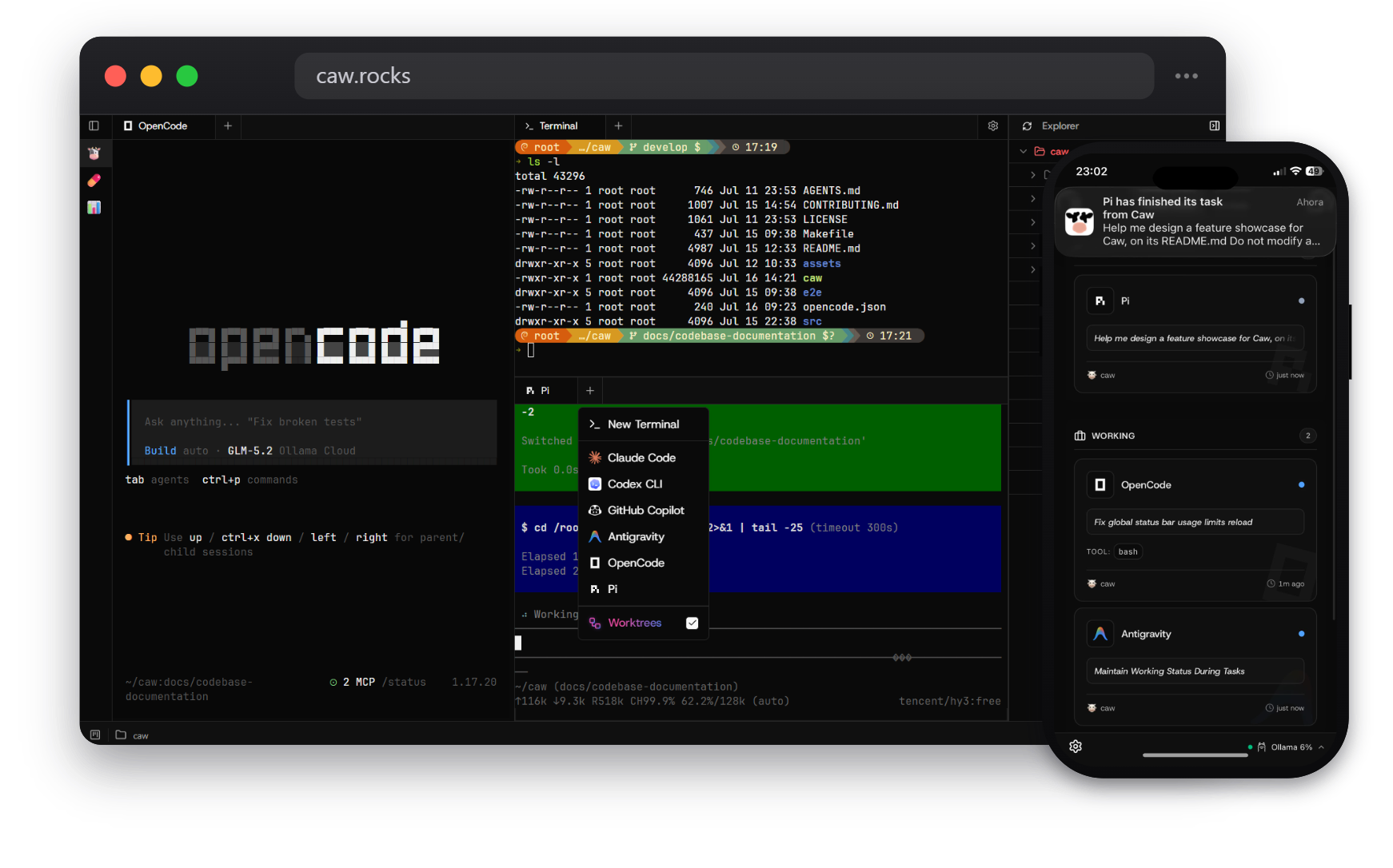1393x868 pixels.
Task: Switch to the Pi tab
Action: 545,391
